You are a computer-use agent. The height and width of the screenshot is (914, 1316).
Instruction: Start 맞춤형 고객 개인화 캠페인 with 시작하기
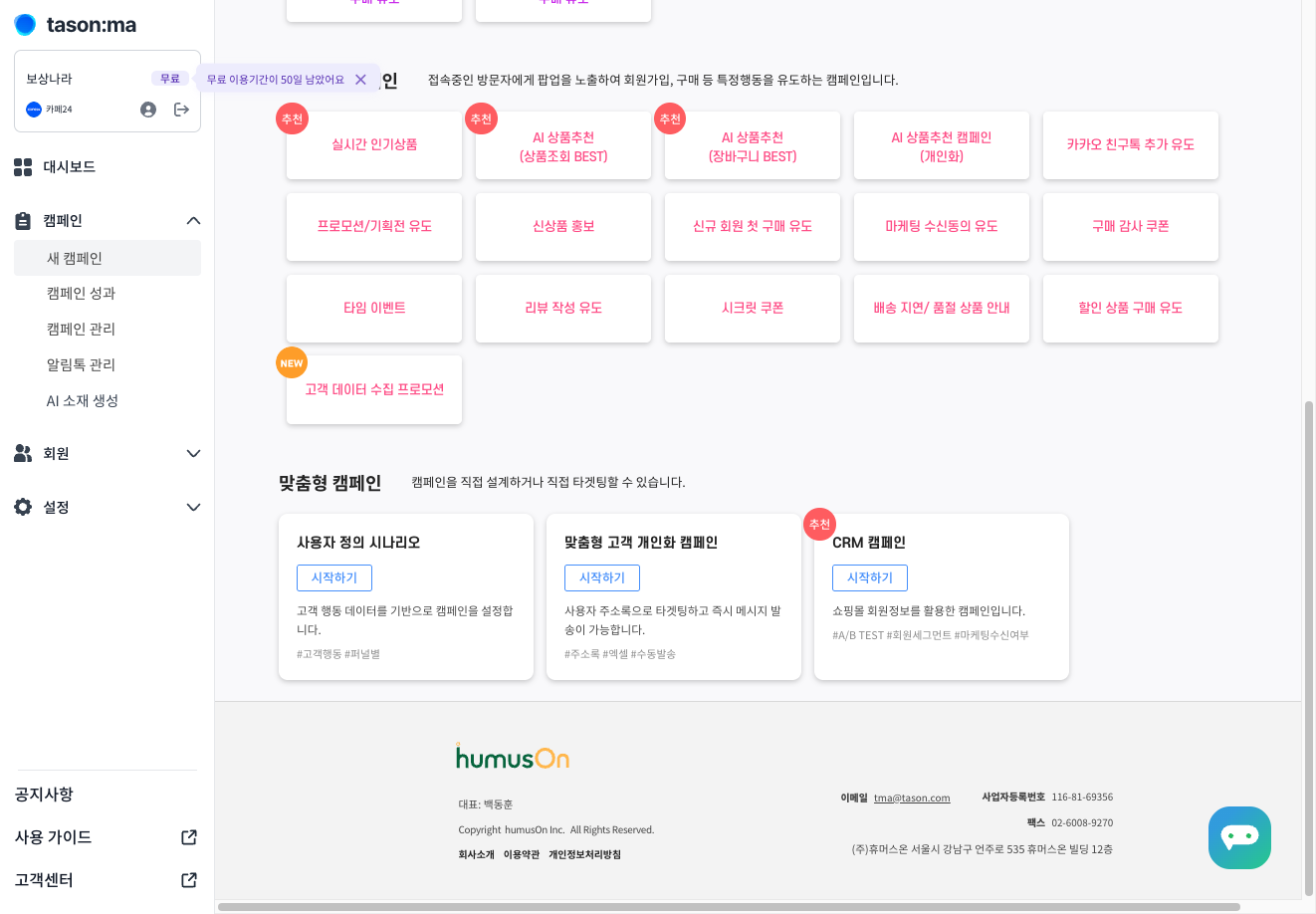tap(602, 577)
